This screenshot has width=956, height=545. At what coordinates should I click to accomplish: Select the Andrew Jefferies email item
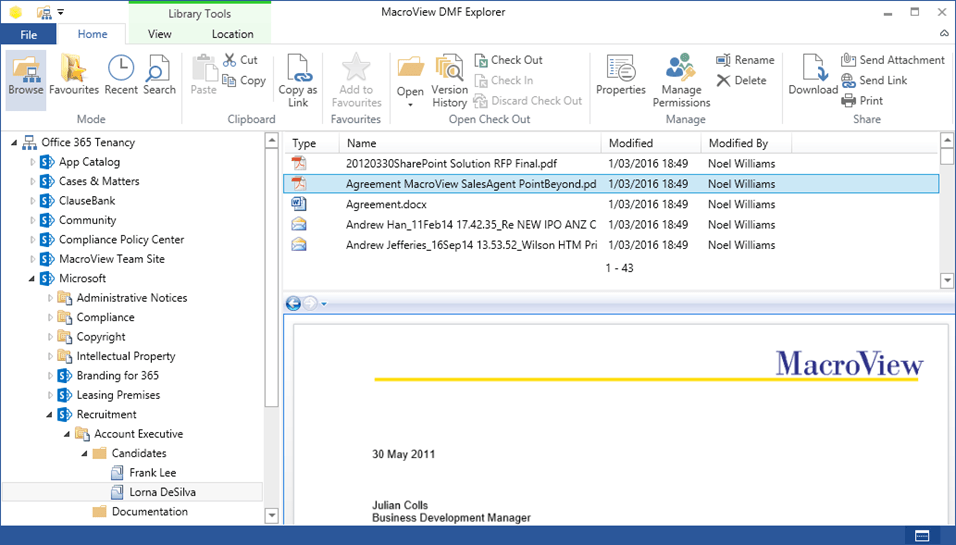(x=611, y=245)
